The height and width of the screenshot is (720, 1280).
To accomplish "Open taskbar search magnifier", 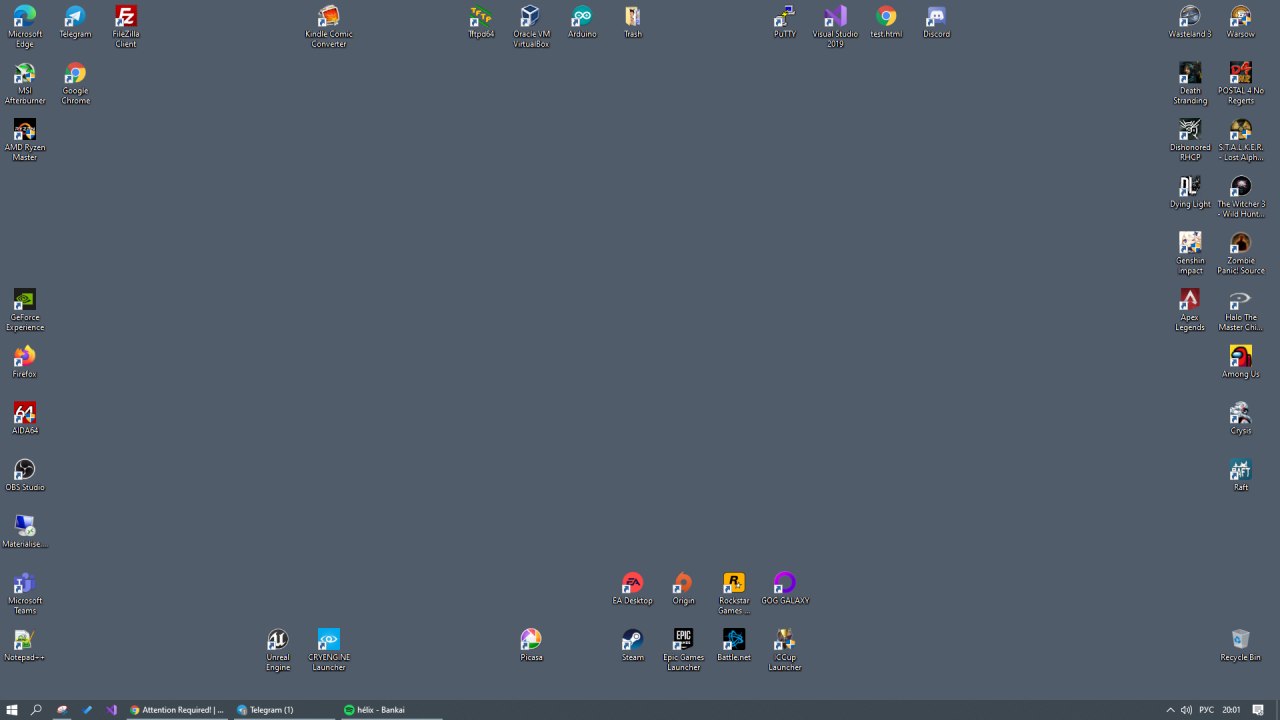I will [x=36, y=710].
